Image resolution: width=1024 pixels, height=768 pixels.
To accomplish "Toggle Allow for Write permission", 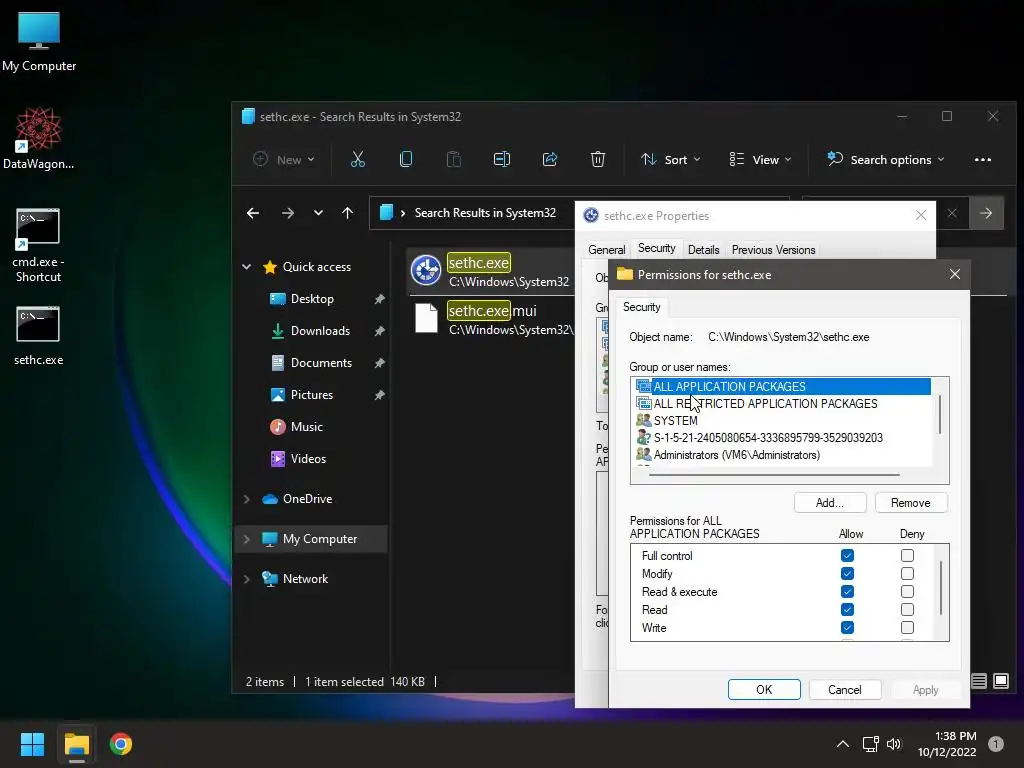I will click(848, 628).
